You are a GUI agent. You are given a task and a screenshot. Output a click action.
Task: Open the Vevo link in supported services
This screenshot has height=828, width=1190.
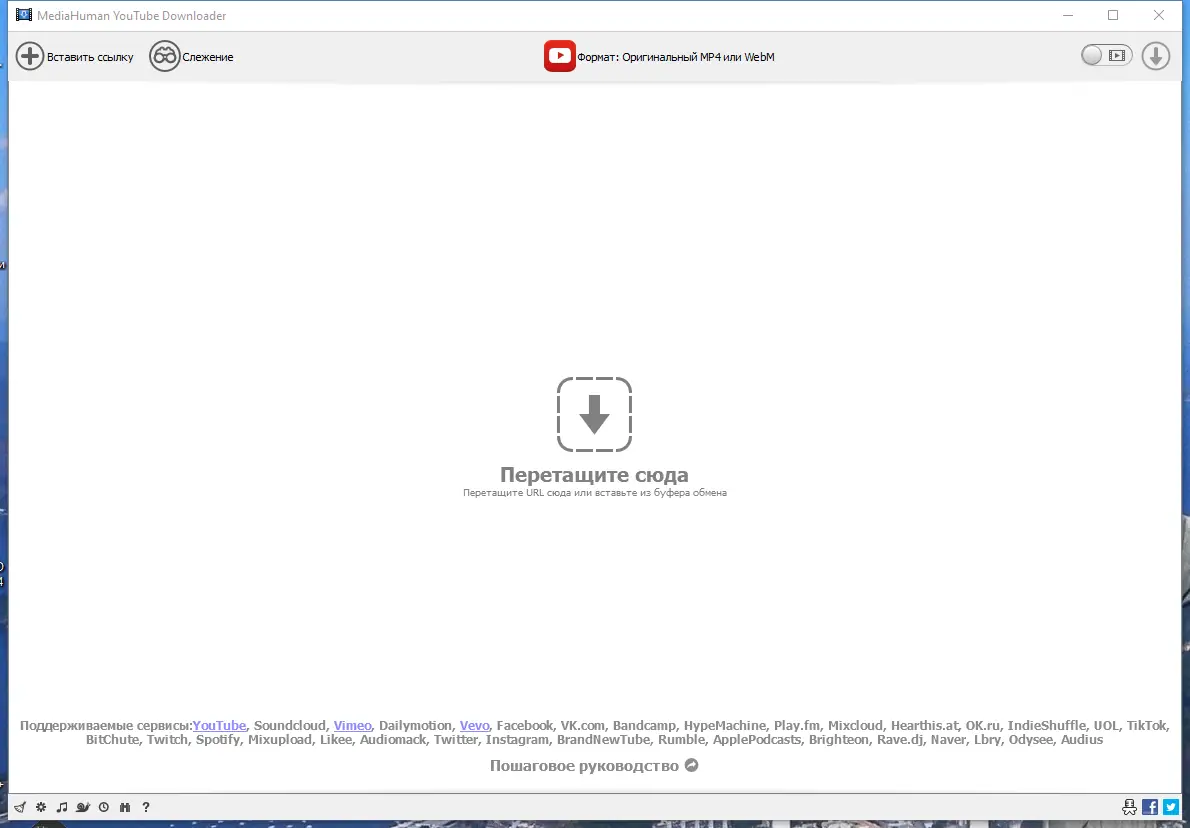pos(474,726)
